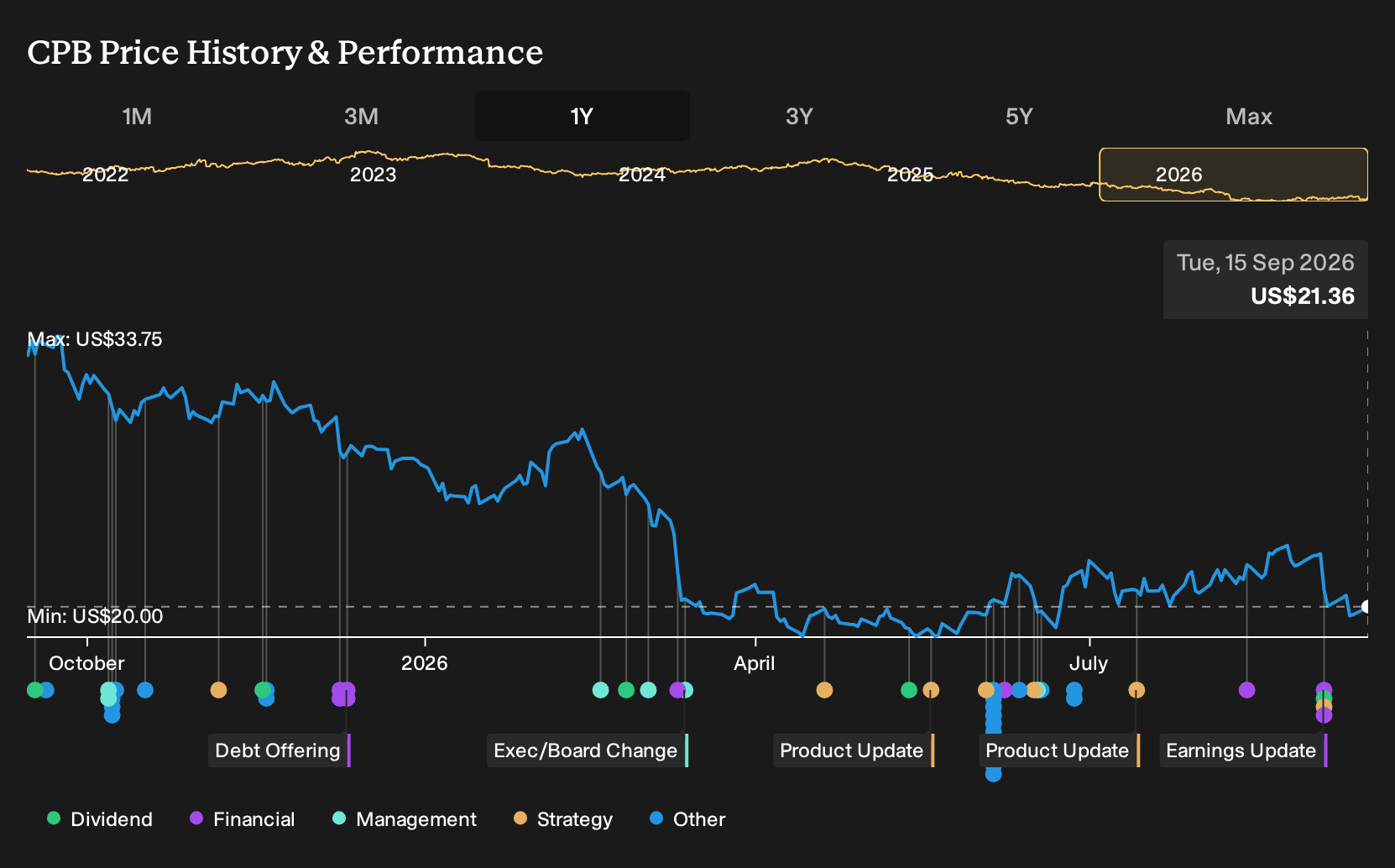This screenshot has height=868, width=1395.
Task: Click the standalone purple Financial marker after July
Action: (1246, 690)
